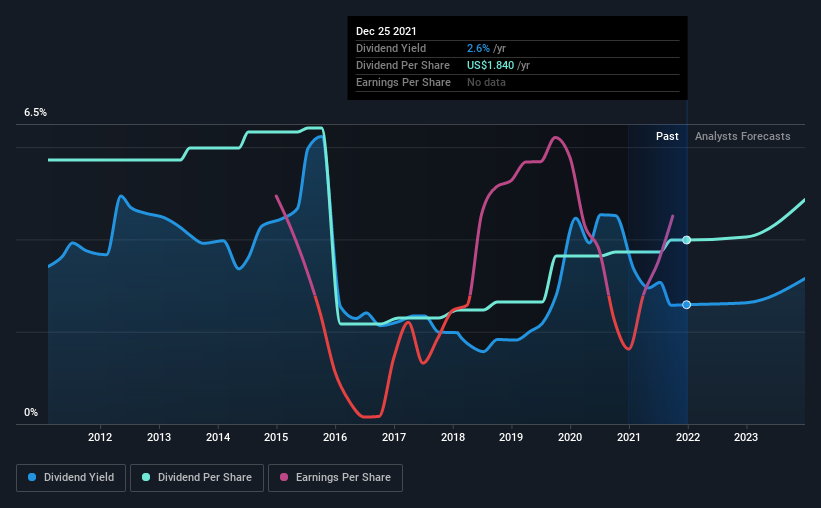Click the 2021 axis year label
Screen dimensions: 821x508
(x=629, y=437)
